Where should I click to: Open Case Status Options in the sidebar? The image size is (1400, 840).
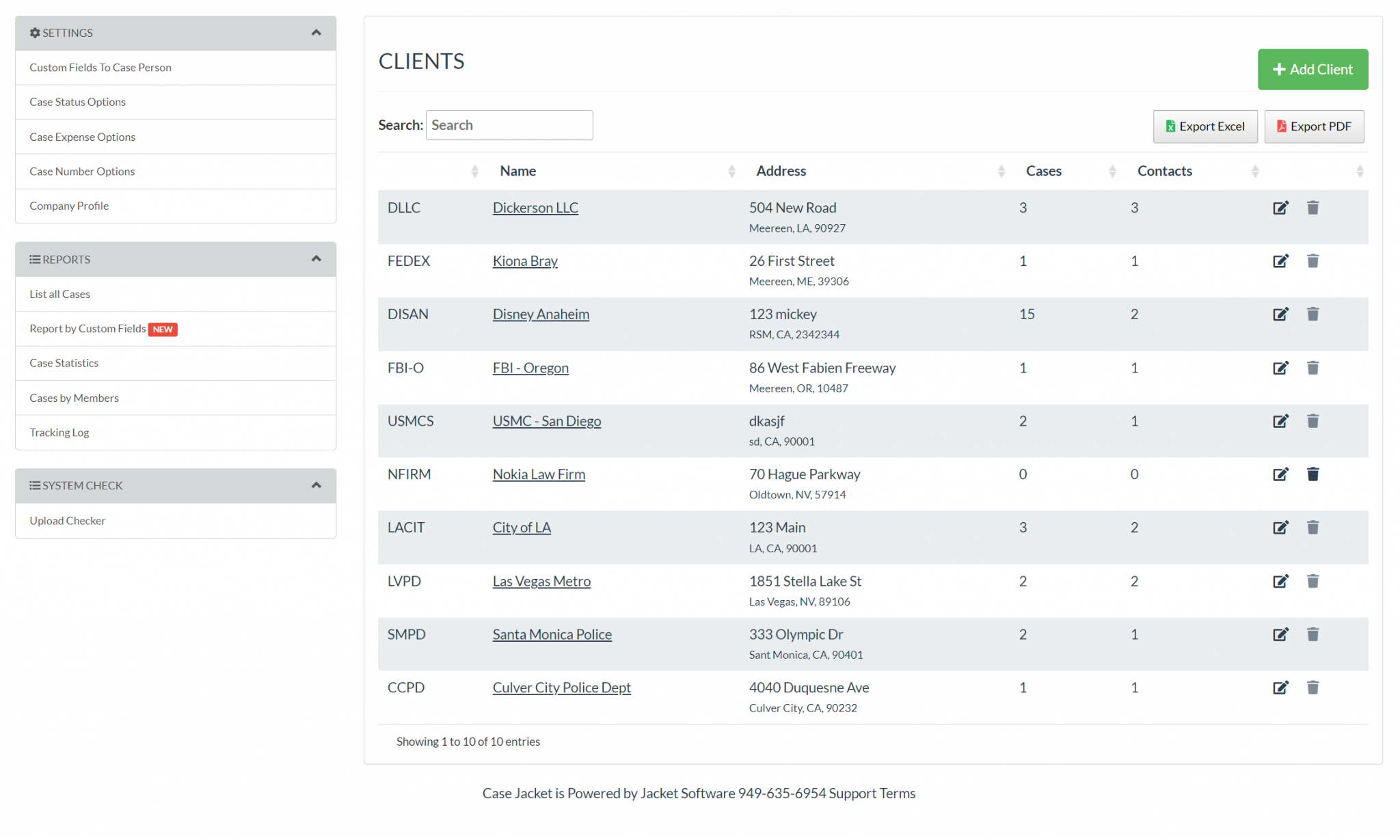[77, 102]
